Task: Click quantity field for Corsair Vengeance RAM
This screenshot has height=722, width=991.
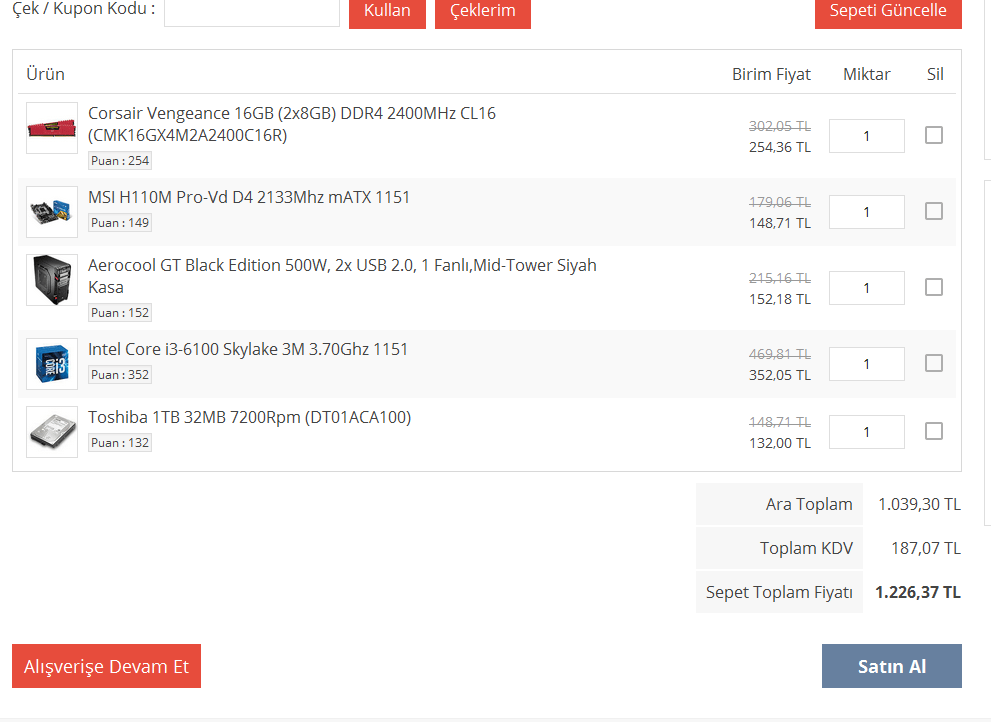Action: pyautogui.click(x=866, y=136)
